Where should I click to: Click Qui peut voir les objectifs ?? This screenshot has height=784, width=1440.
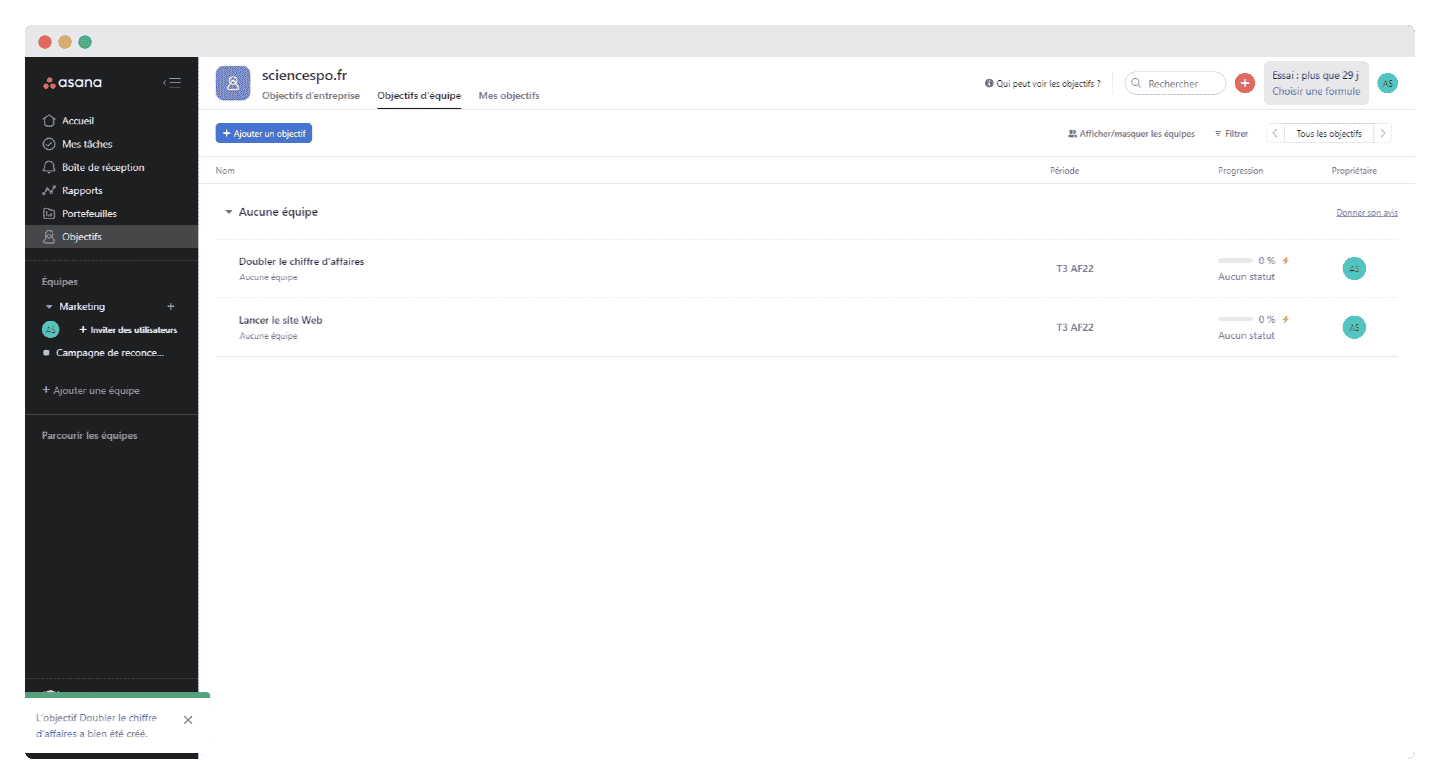[1043, 84]
